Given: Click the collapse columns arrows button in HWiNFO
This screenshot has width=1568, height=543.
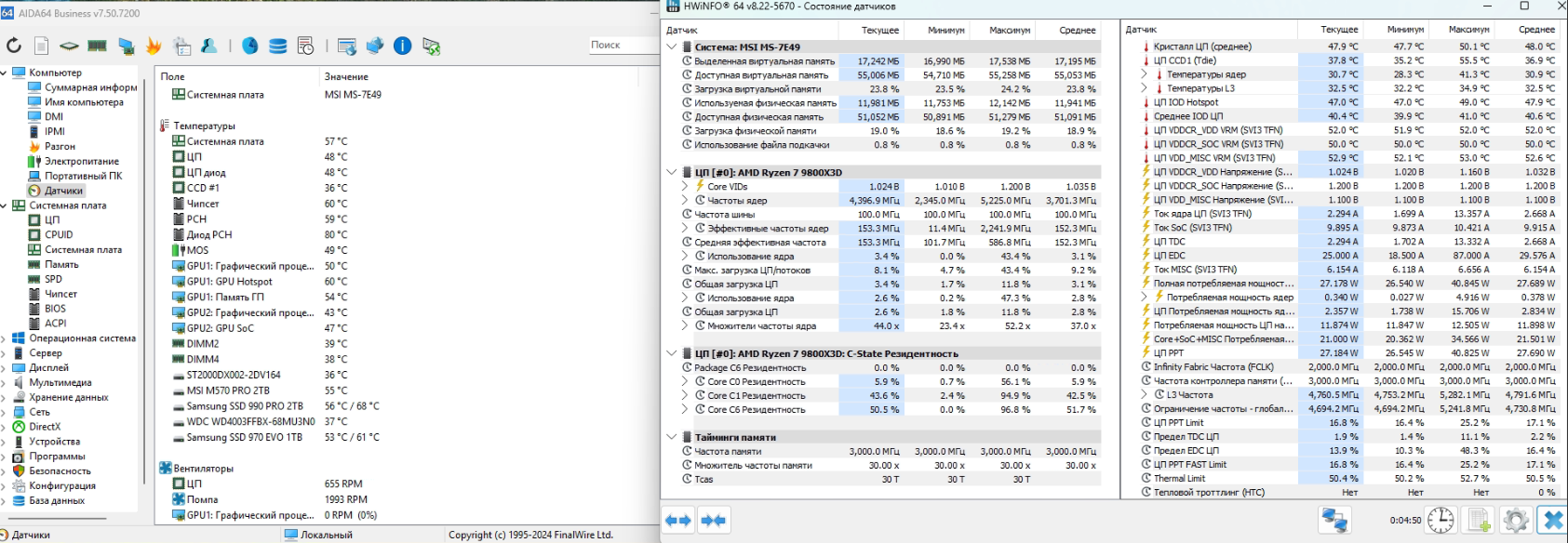Looking at the screenshot, I should [x=714, y=521].
